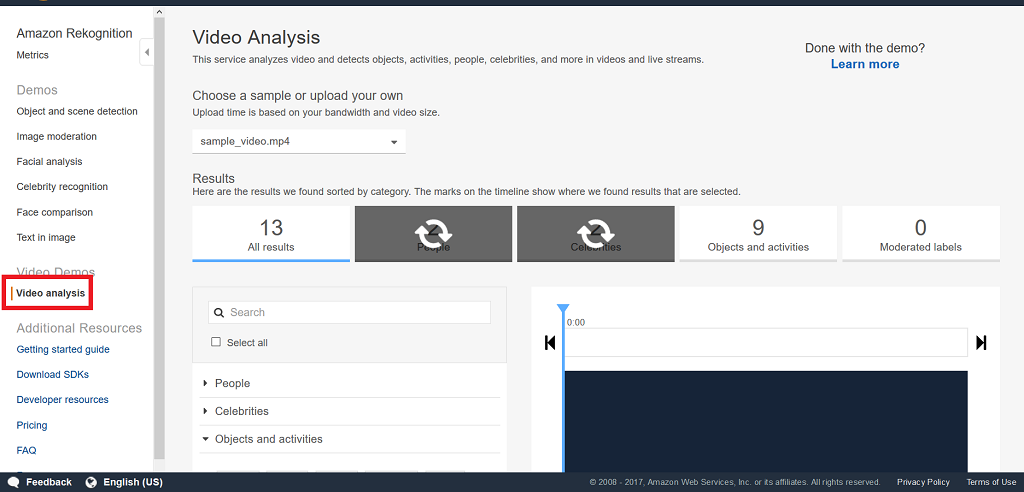Click inside the timeline scrub bar
Screen dimensions: 1024x492
[x=765, y=342]
